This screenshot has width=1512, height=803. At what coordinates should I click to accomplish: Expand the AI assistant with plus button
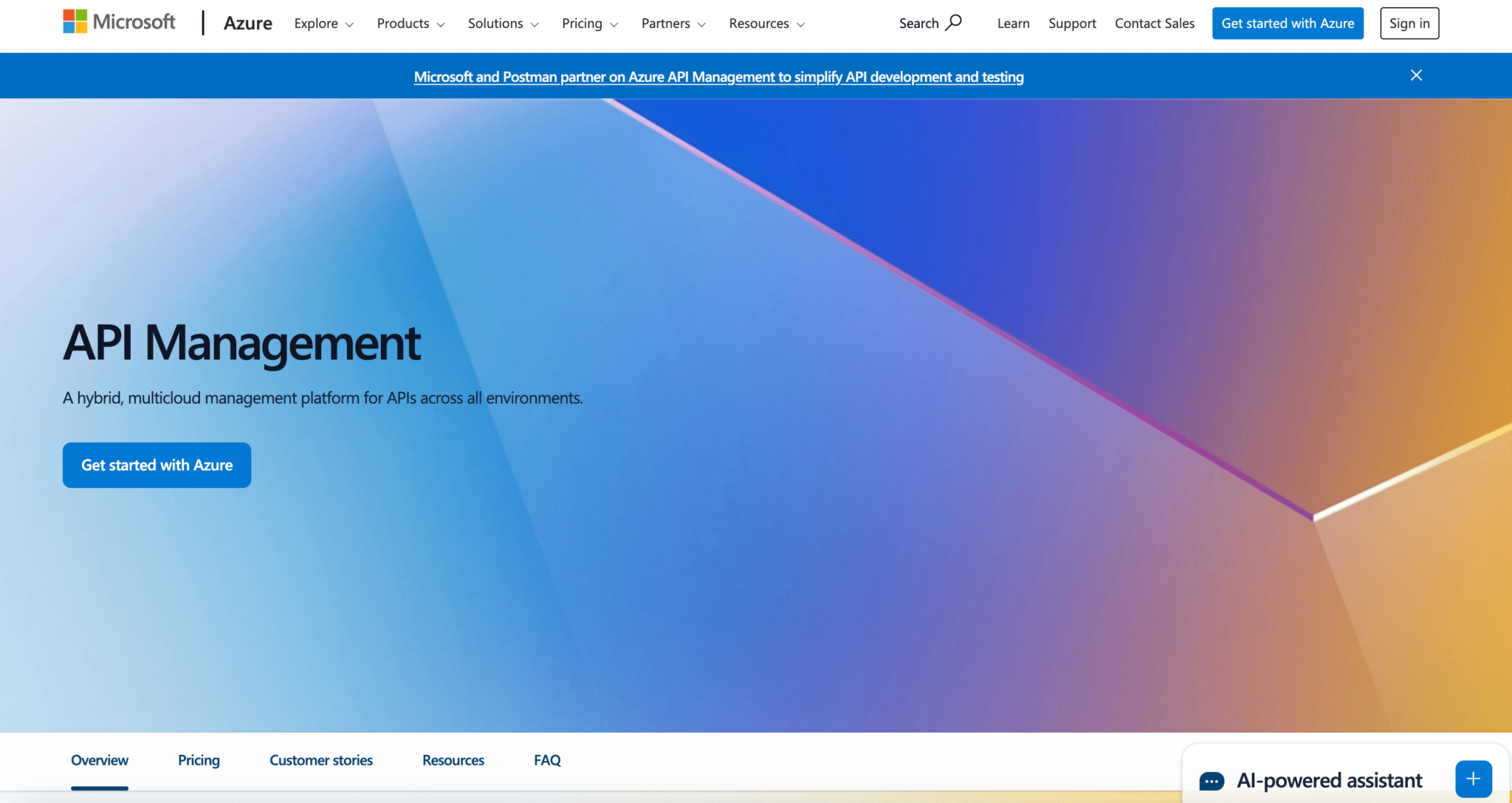click(1474, 779)
